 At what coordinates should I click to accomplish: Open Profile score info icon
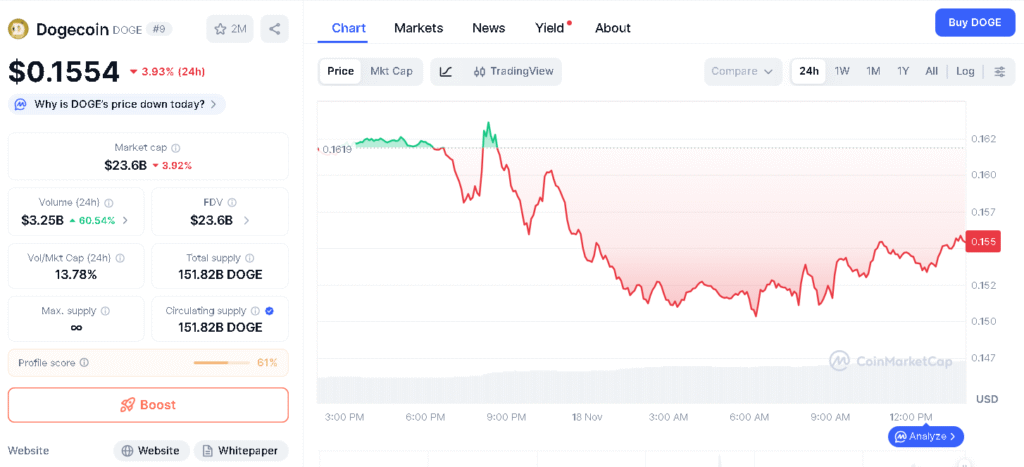tap(84, 362)
